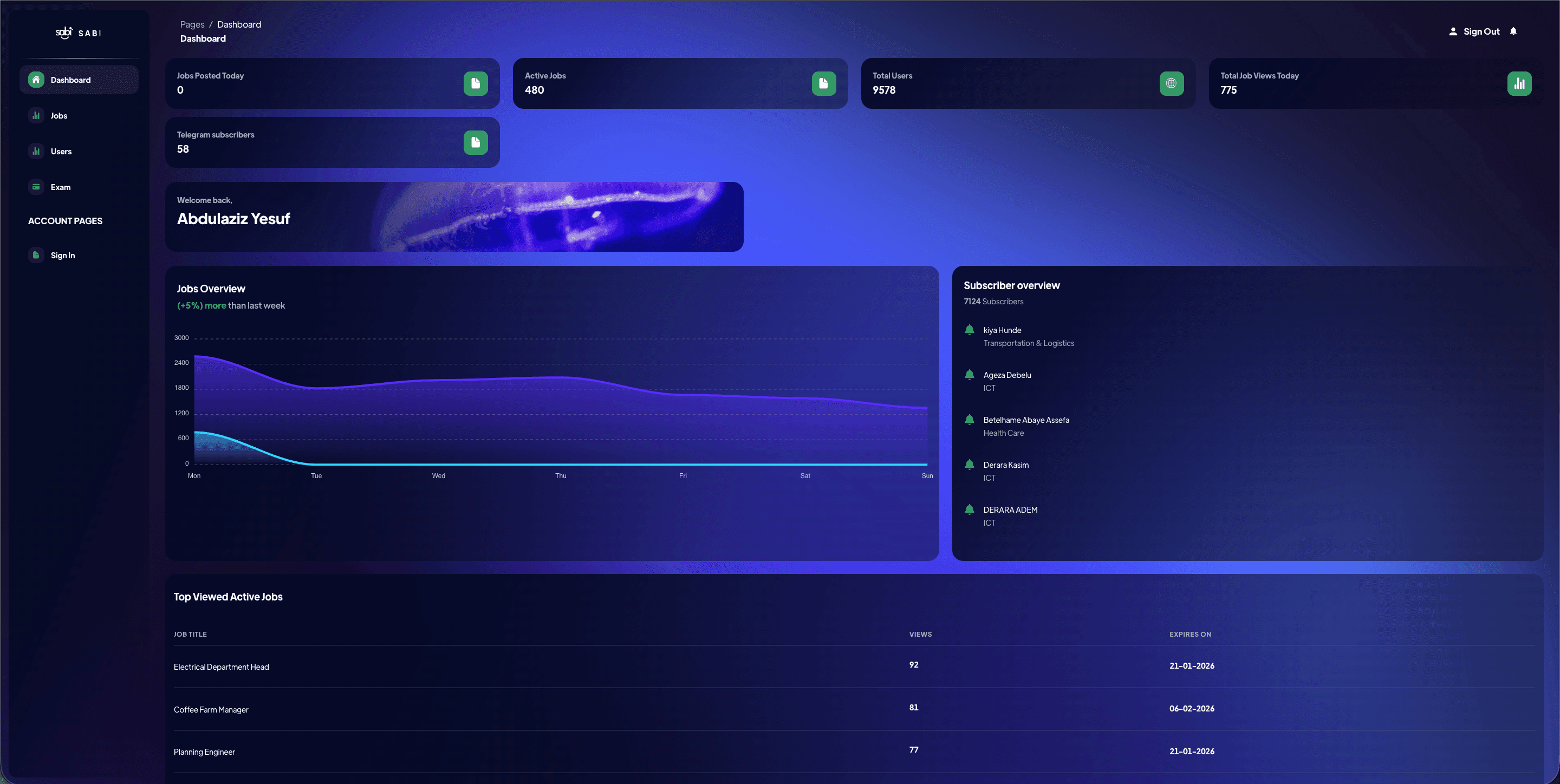Click the Coffee Farm Manager job title
Viewport: 1560px width, 784px height.
tap(211, 709)
